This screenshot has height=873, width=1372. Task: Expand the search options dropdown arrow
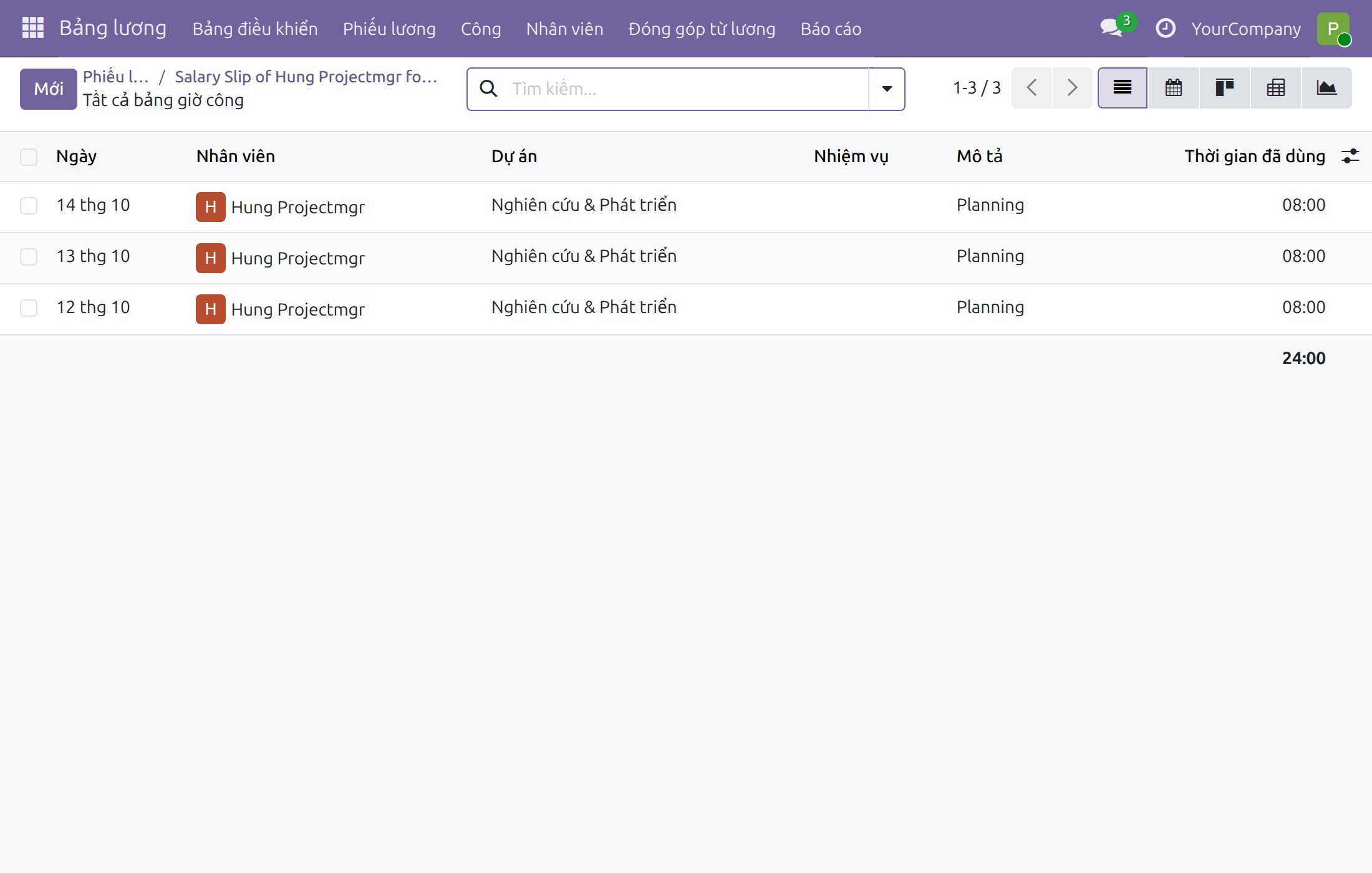[886, 89]
